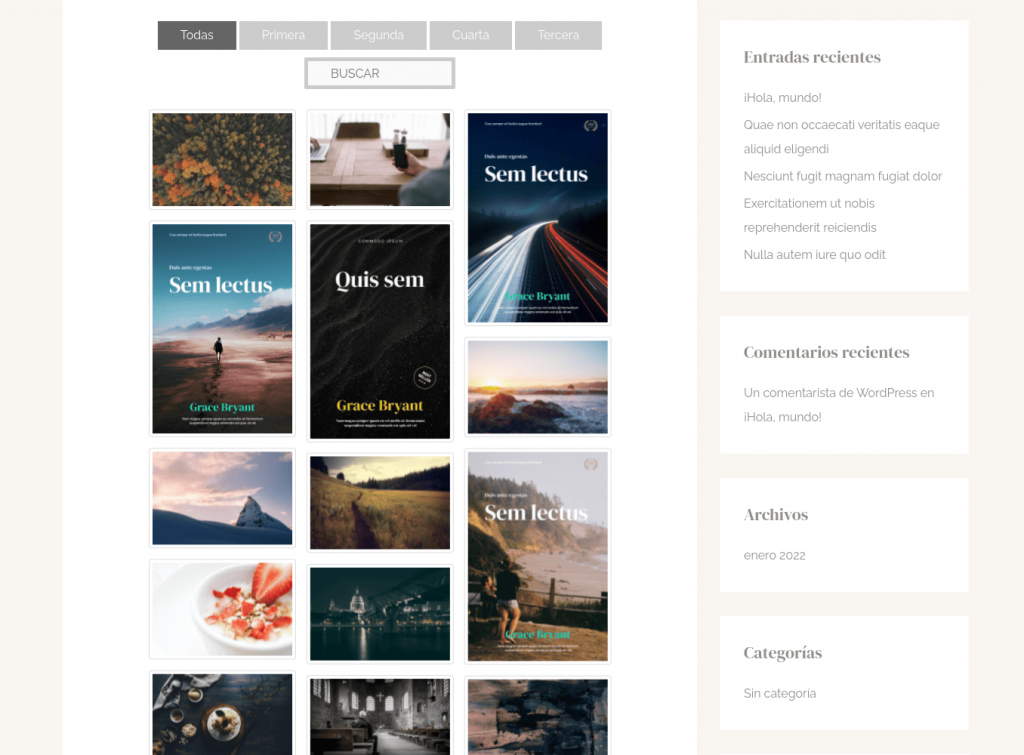This screenshot has width=1024, height=755.
Task: Click the Entradas recientes heading
Action: (812, 57)
